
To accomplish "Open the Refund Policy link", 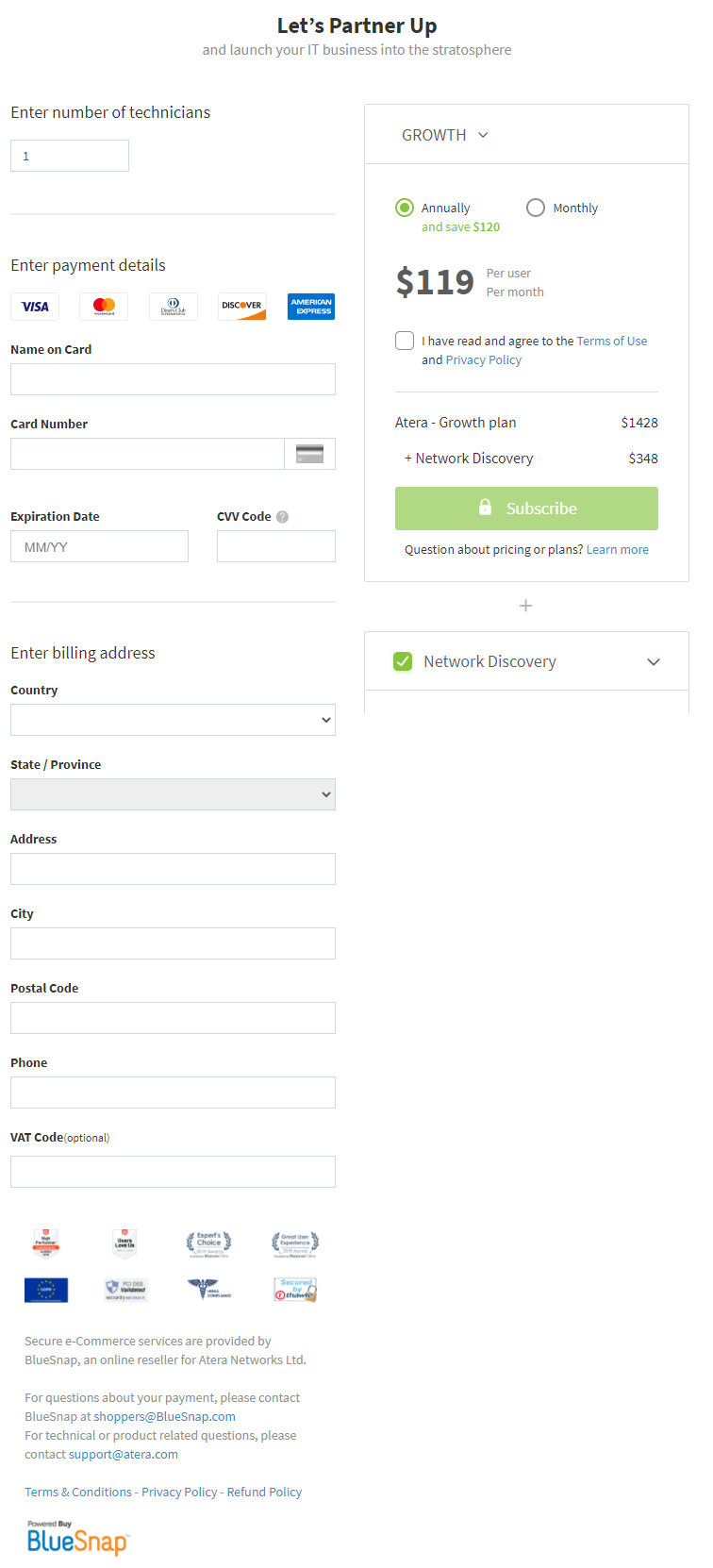I will (264, 1492).
